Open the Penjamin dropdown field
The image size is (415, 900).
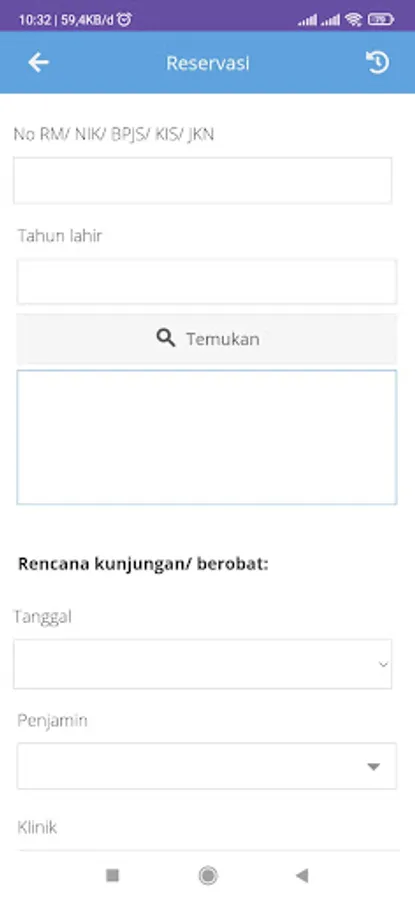click(207, 766)
